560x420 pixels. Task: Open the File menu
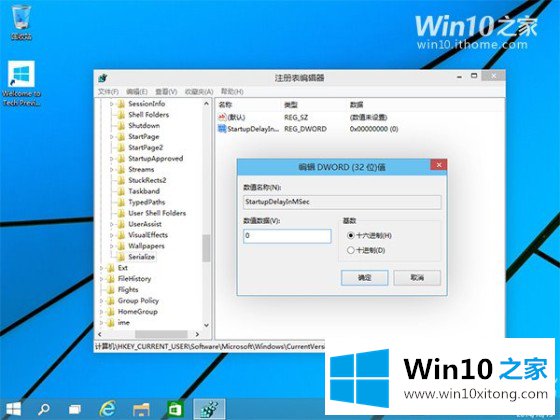[108, 92]
